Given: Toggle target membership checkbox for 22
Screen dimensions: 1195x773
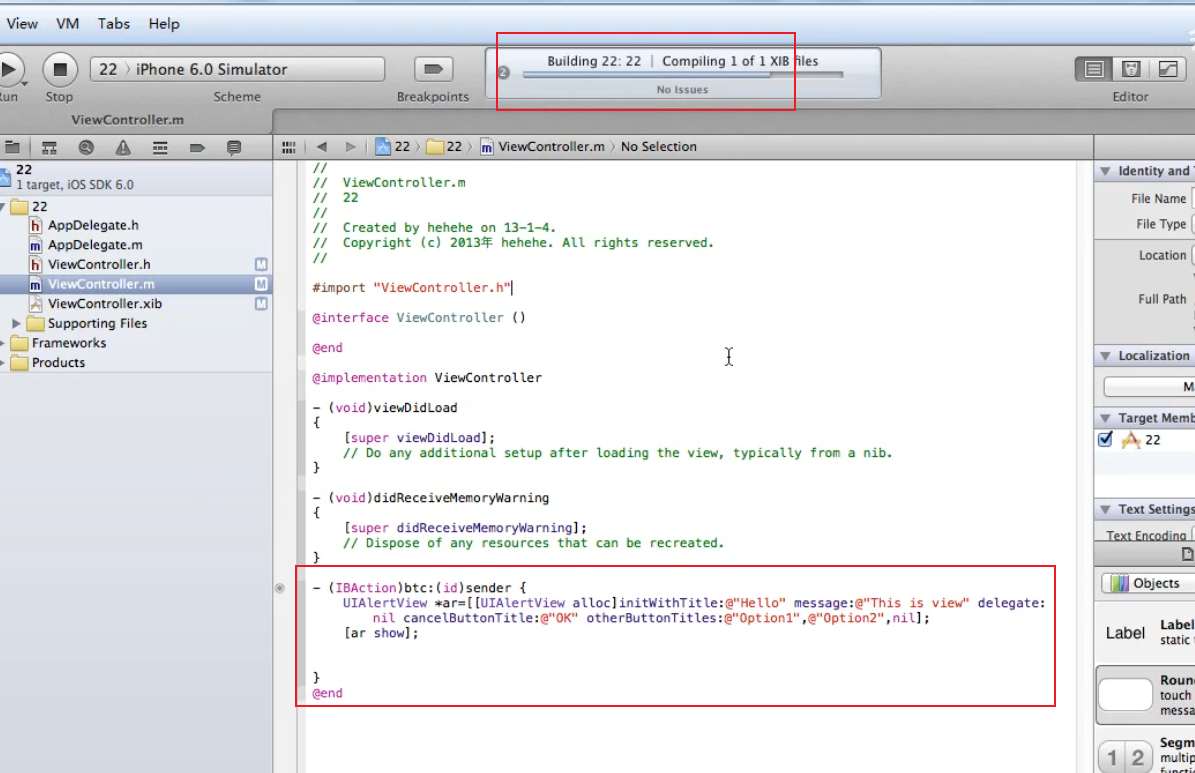Looking at the screenshot, I should click(x=1106, y=439).
